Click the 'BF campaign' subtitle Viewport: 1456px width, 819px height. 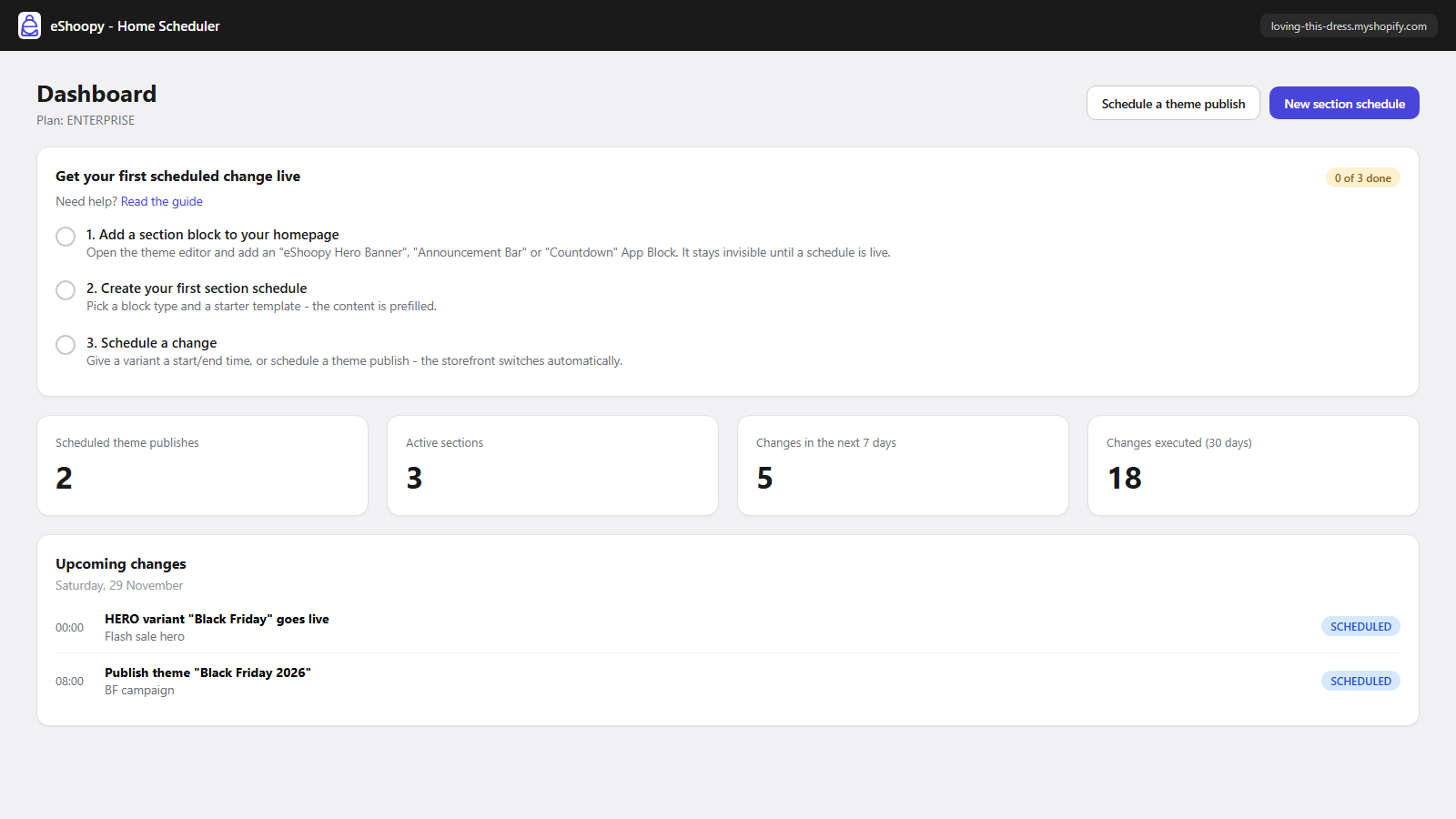coord(139,691)
